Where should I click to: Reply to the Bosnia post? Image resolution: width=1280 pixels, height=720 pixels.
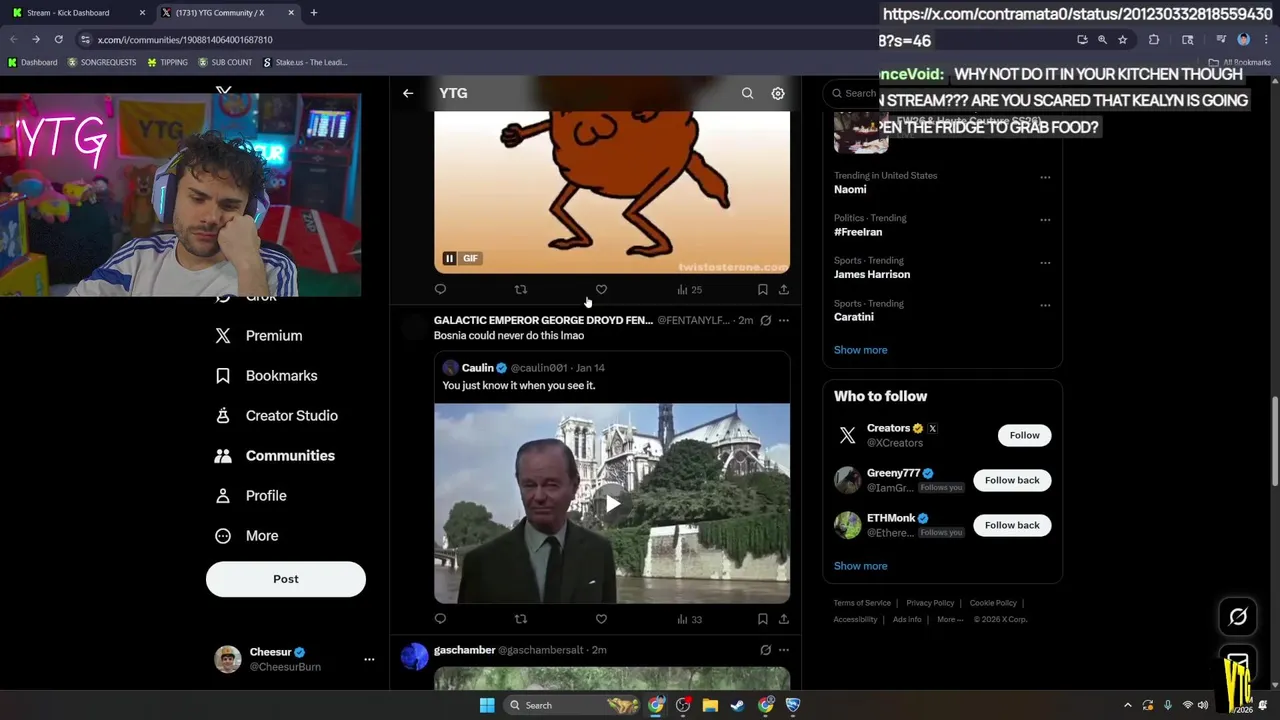[x=440, y=619]
